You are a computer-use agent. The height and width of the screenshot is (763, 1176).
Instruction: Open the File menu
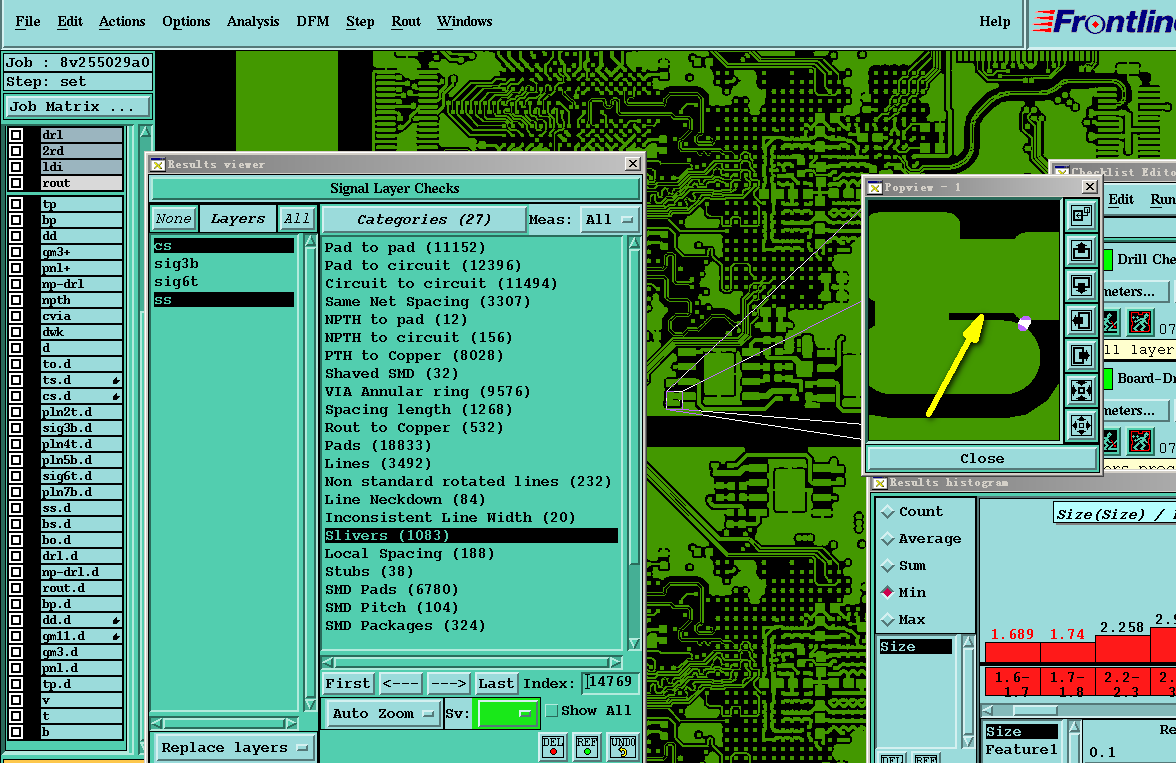28,22
